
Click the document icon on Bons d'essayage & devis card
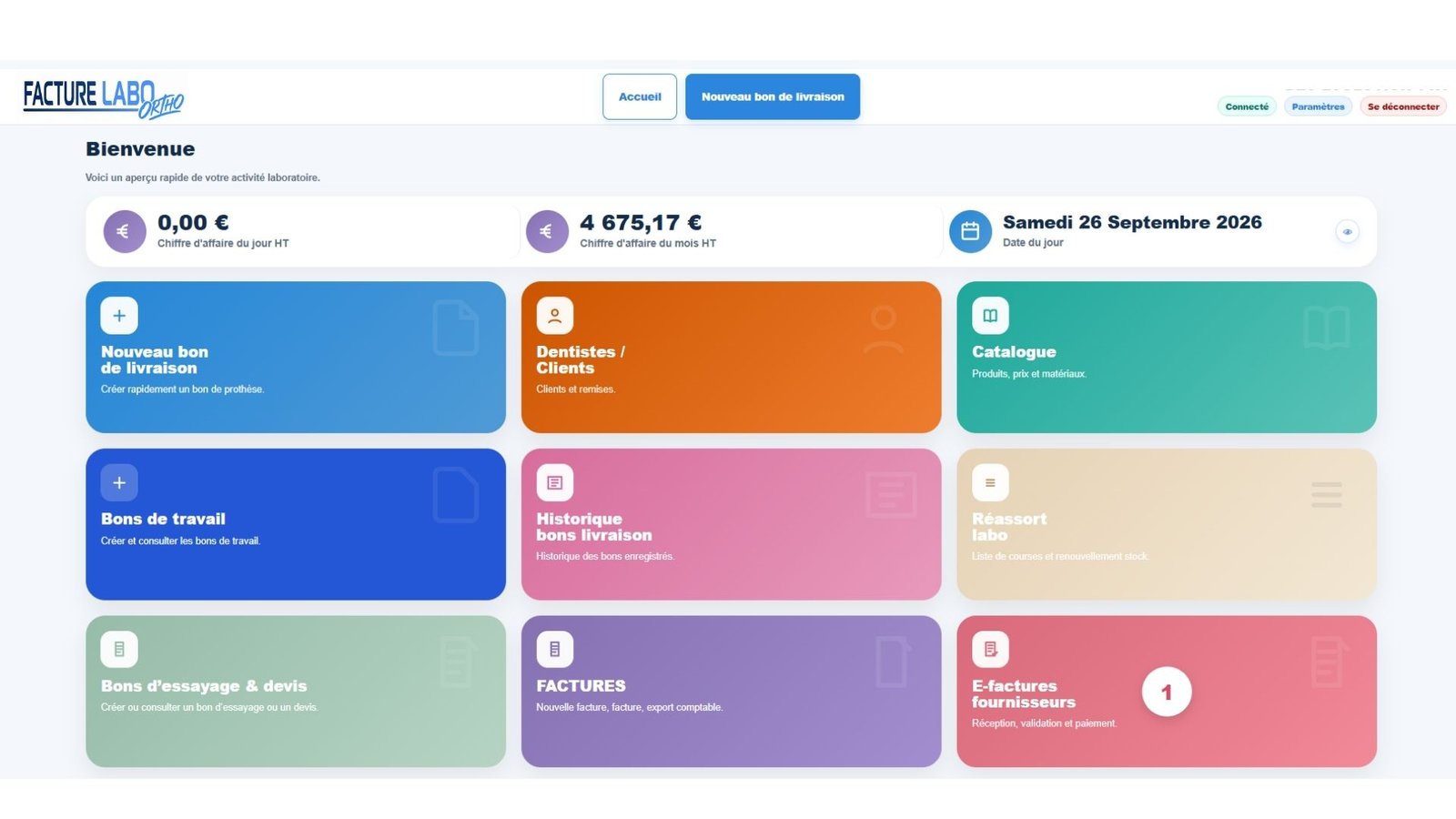119,650
